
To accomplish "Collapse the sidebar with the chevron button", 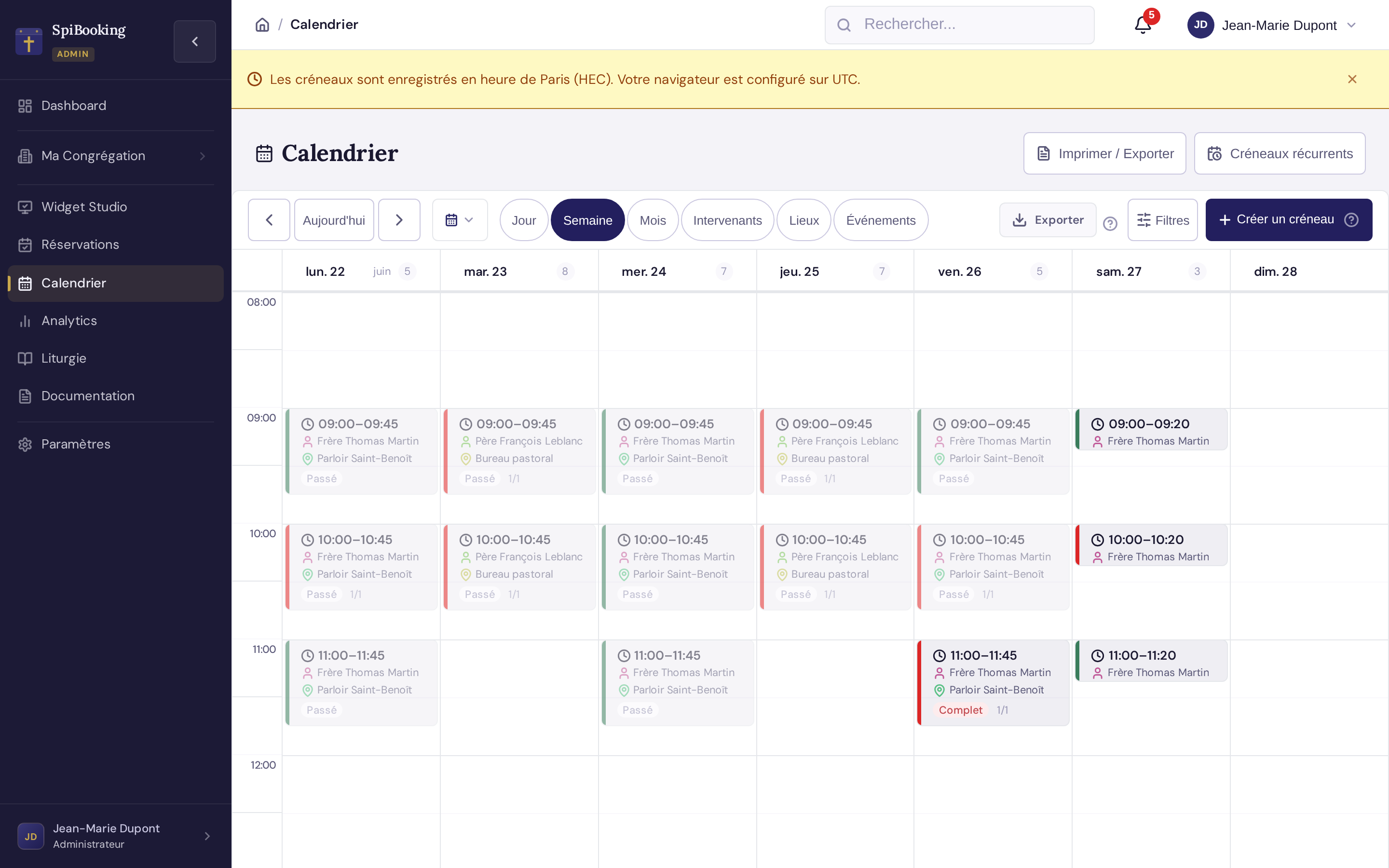I will pyautogui.click(x=194, y=41).
